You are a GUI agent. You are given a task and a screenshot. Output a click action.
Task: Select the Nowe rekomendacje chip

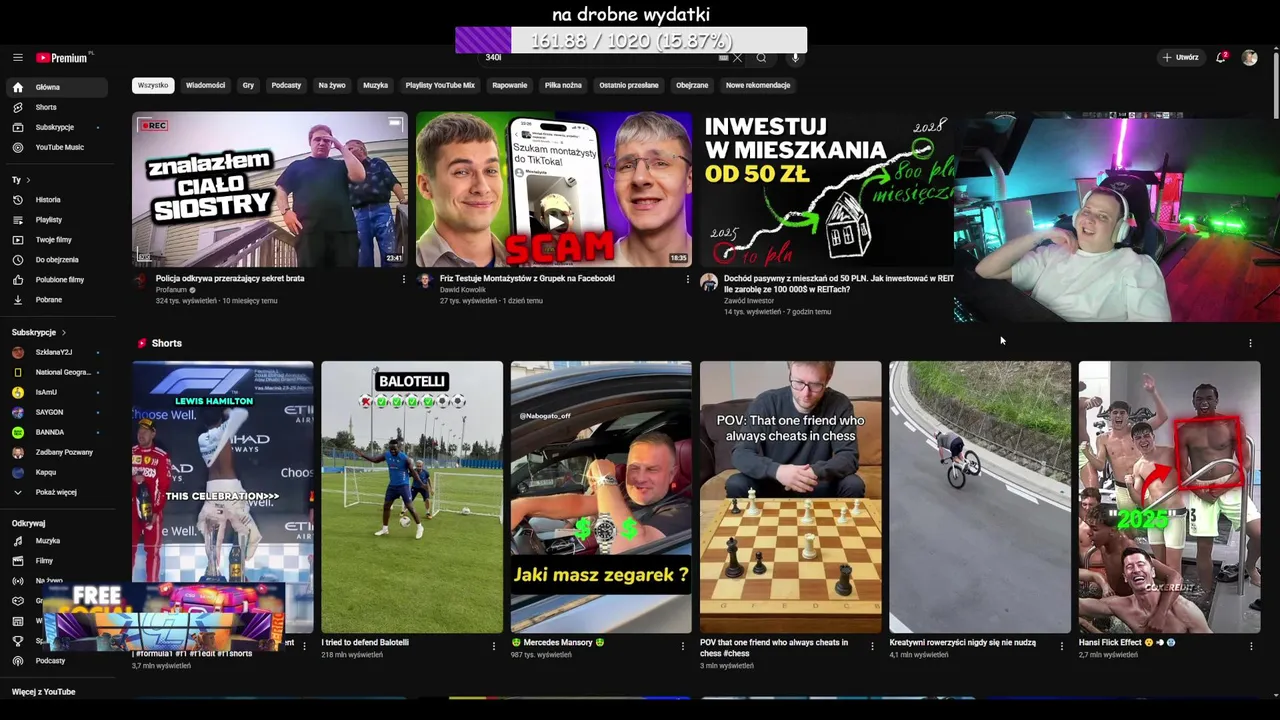click(758, 85)
